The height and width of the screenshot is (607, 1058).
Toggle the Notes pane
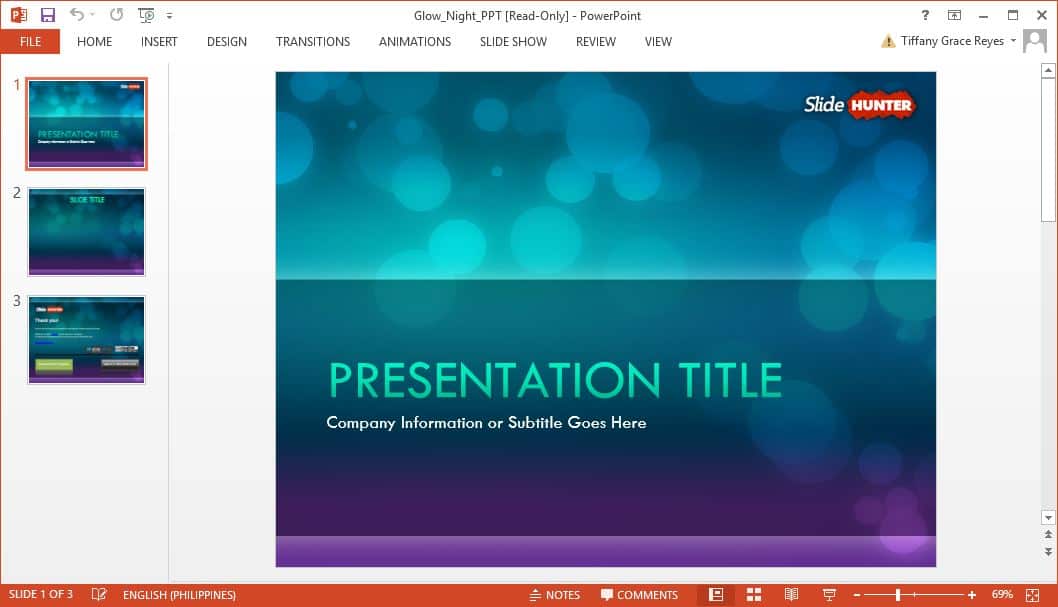[554, 595]
